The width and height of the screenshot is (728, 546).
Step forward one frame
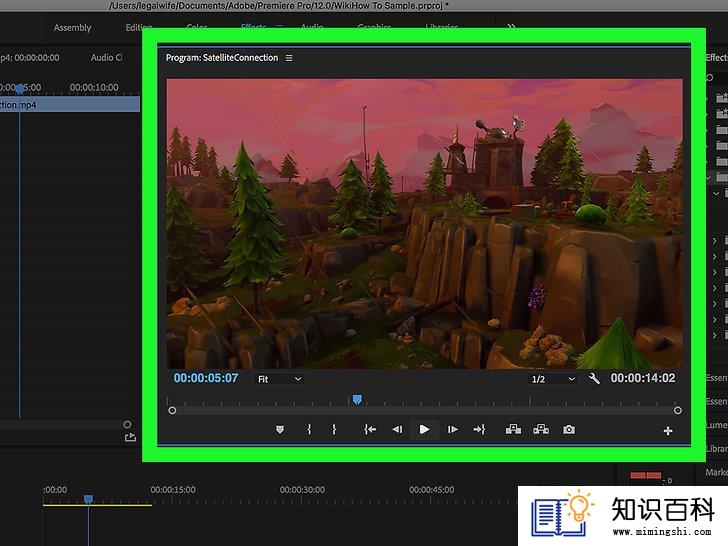pyautogui.click(x=452, y=430)
